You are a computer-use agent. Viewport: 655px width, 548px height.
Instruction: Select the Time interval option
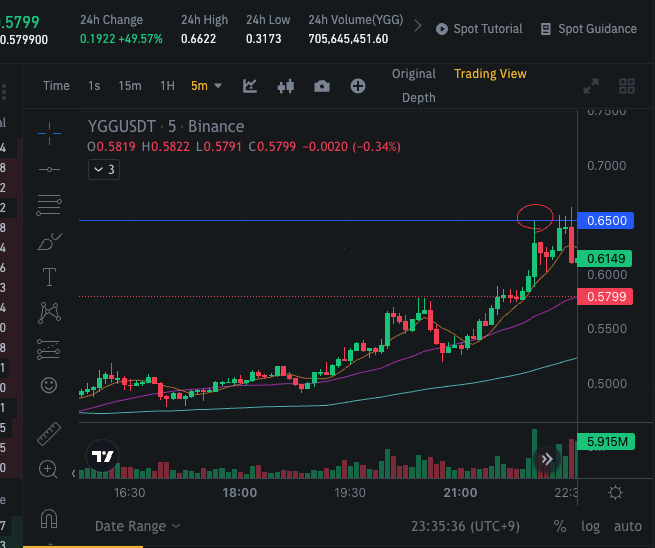point(56,86)
